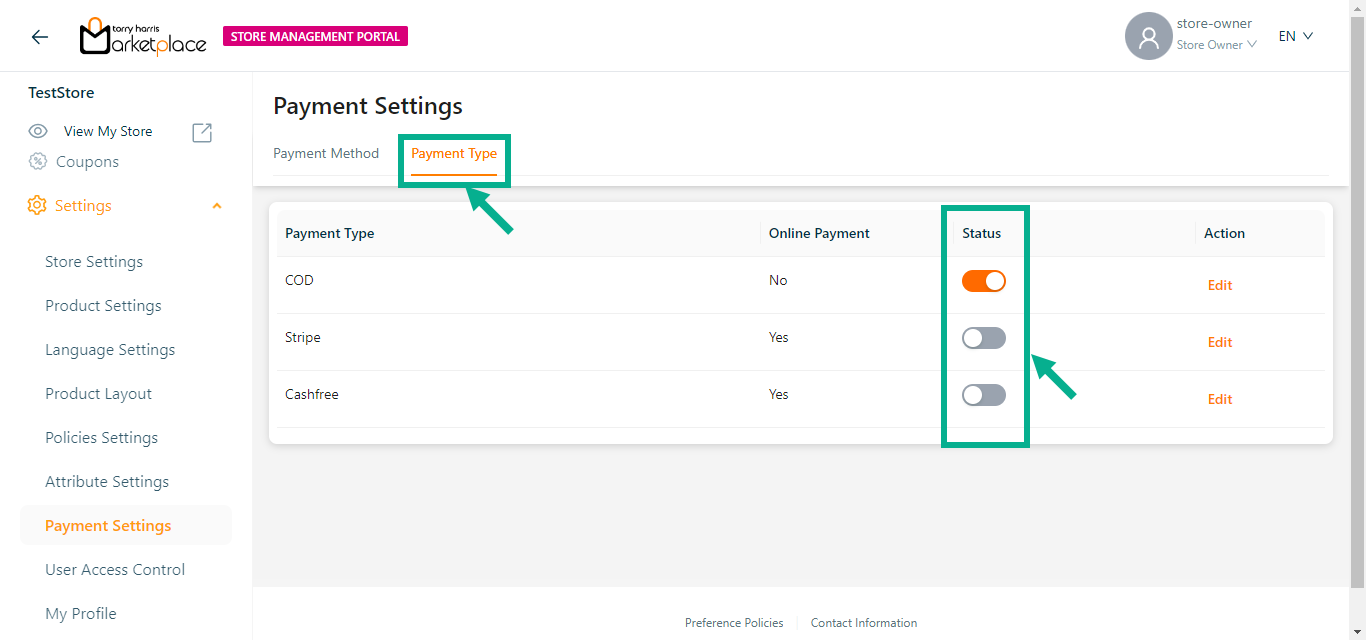Select the Payment Type tab
This screenshot has width=1366, height=640.
click(x=454, y=153)
